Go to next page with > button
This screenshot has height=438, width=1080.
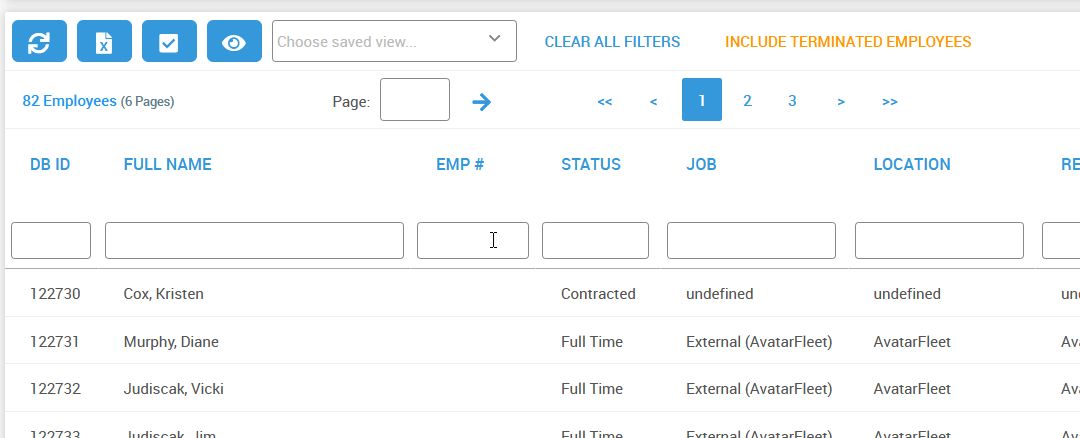tap(841, 102)
